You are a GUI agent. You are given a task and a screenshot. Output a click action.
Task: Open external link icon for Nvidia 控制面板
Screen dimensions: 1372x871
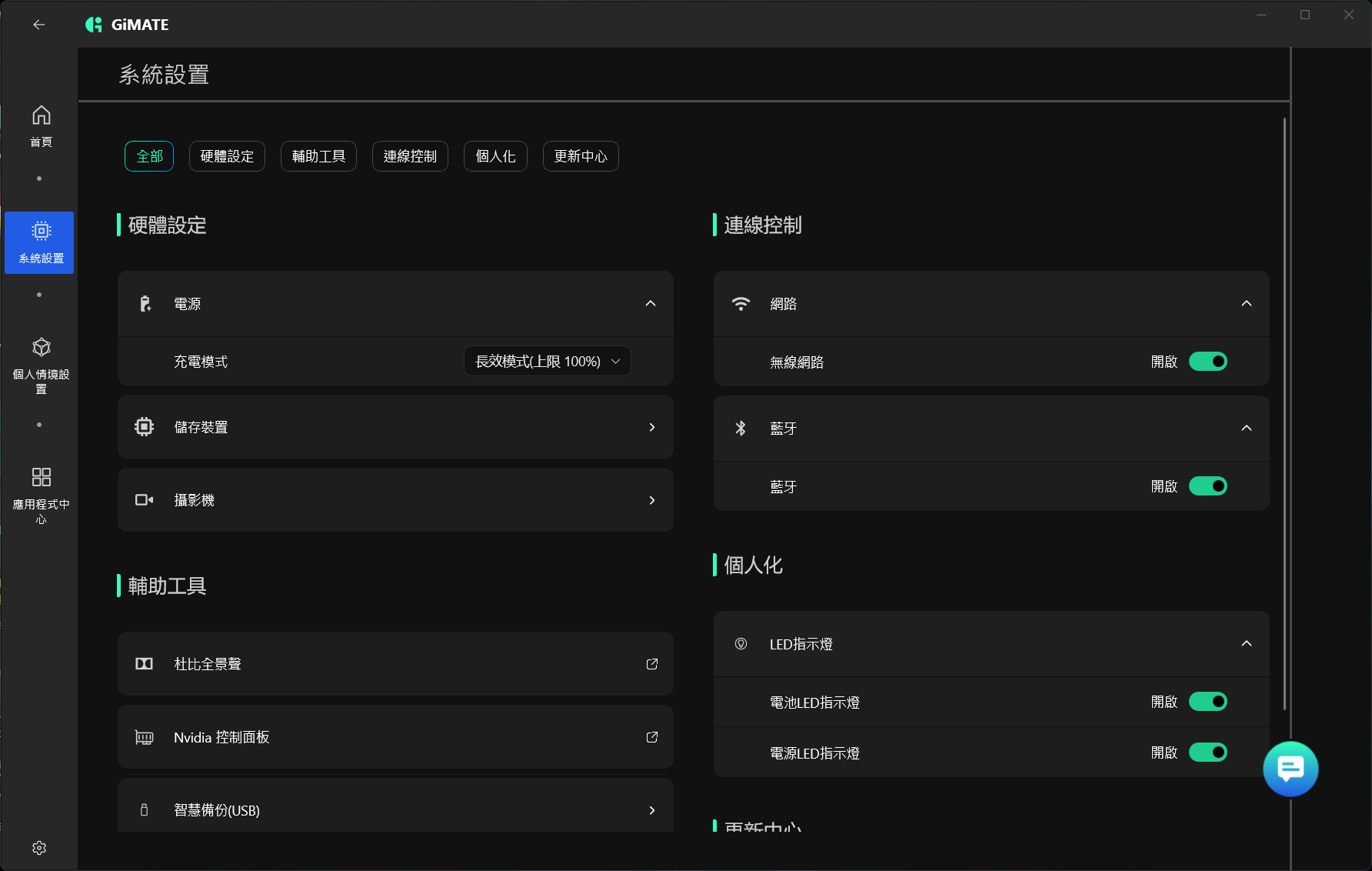click(x=652, y=737)
